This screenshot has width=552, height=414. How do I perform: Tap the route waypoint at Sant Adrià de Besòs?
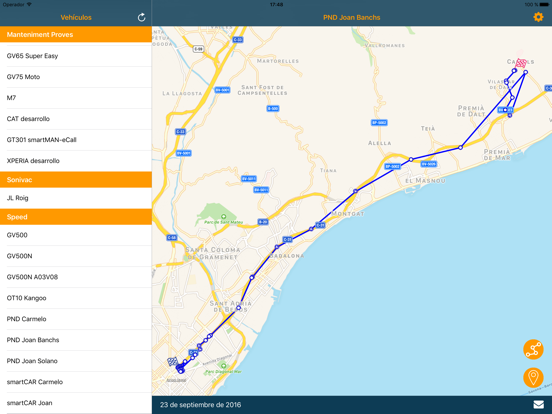238,308
